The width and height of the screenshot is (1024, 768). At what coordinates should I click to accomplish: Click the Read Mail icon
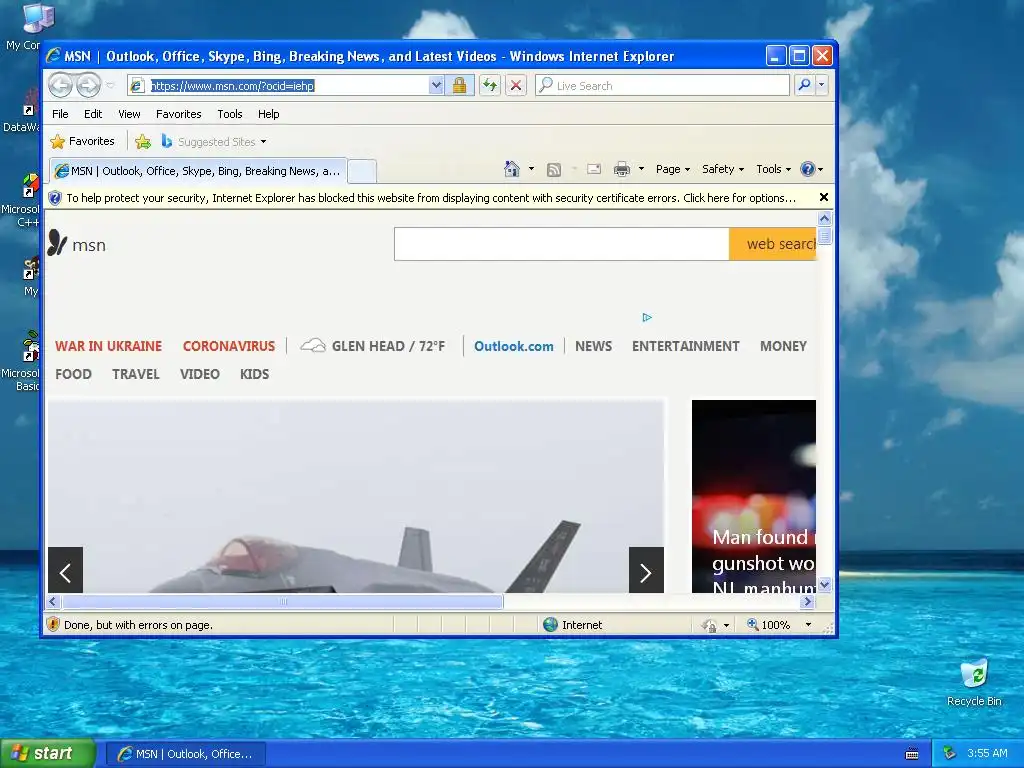pos(594,169)
